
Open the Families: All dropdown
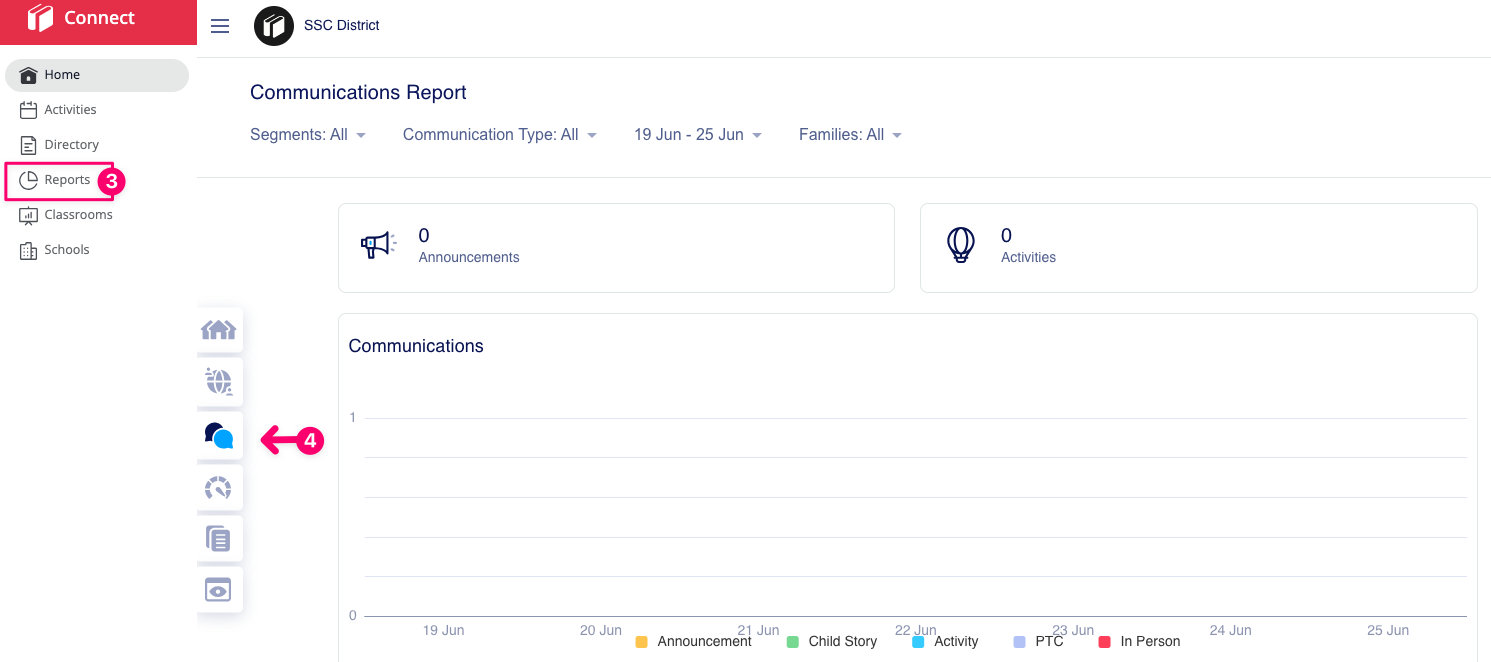click(x=850, y=135)
